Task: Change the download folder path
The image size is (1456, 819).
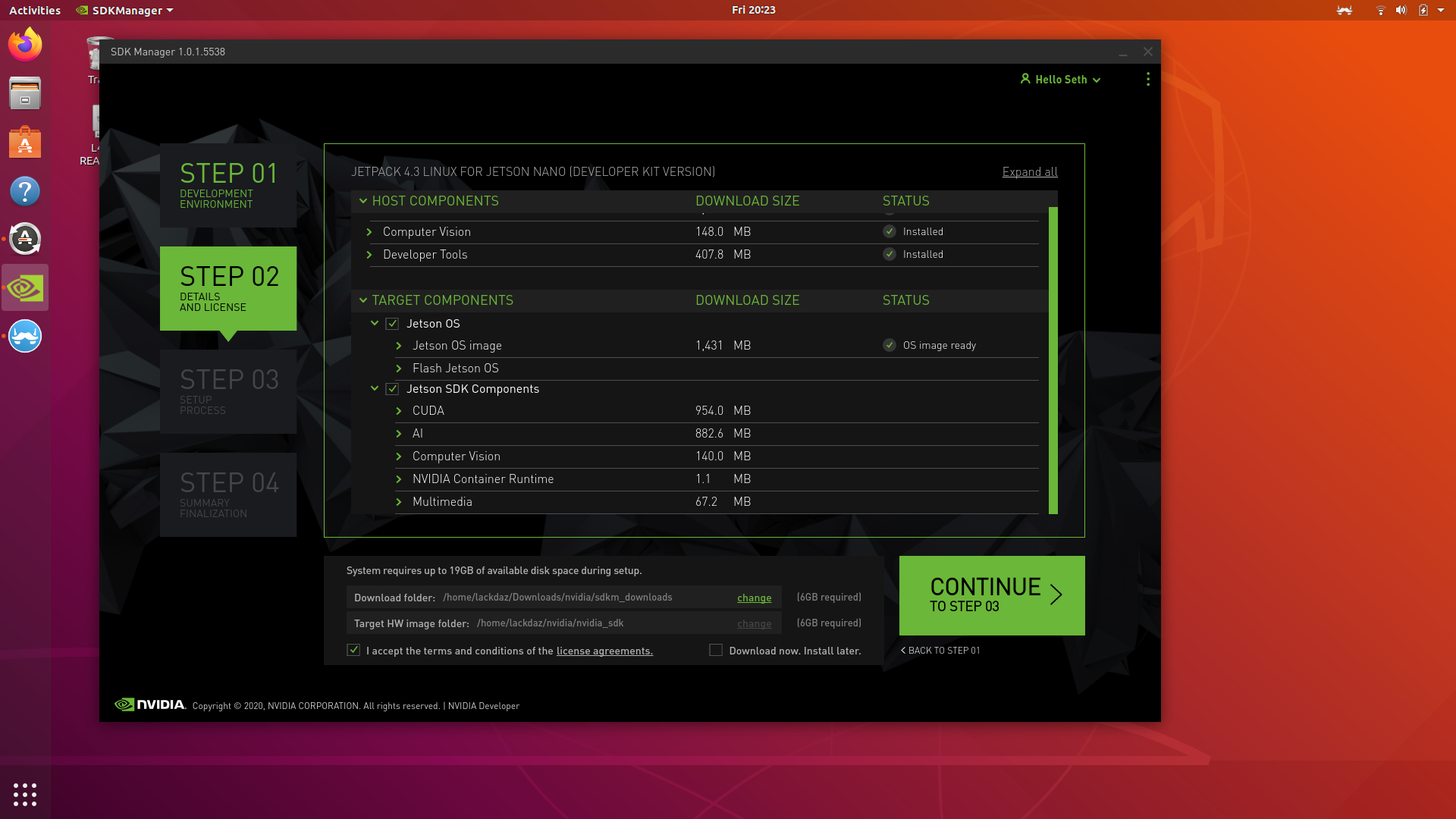Action: [754, 598]
